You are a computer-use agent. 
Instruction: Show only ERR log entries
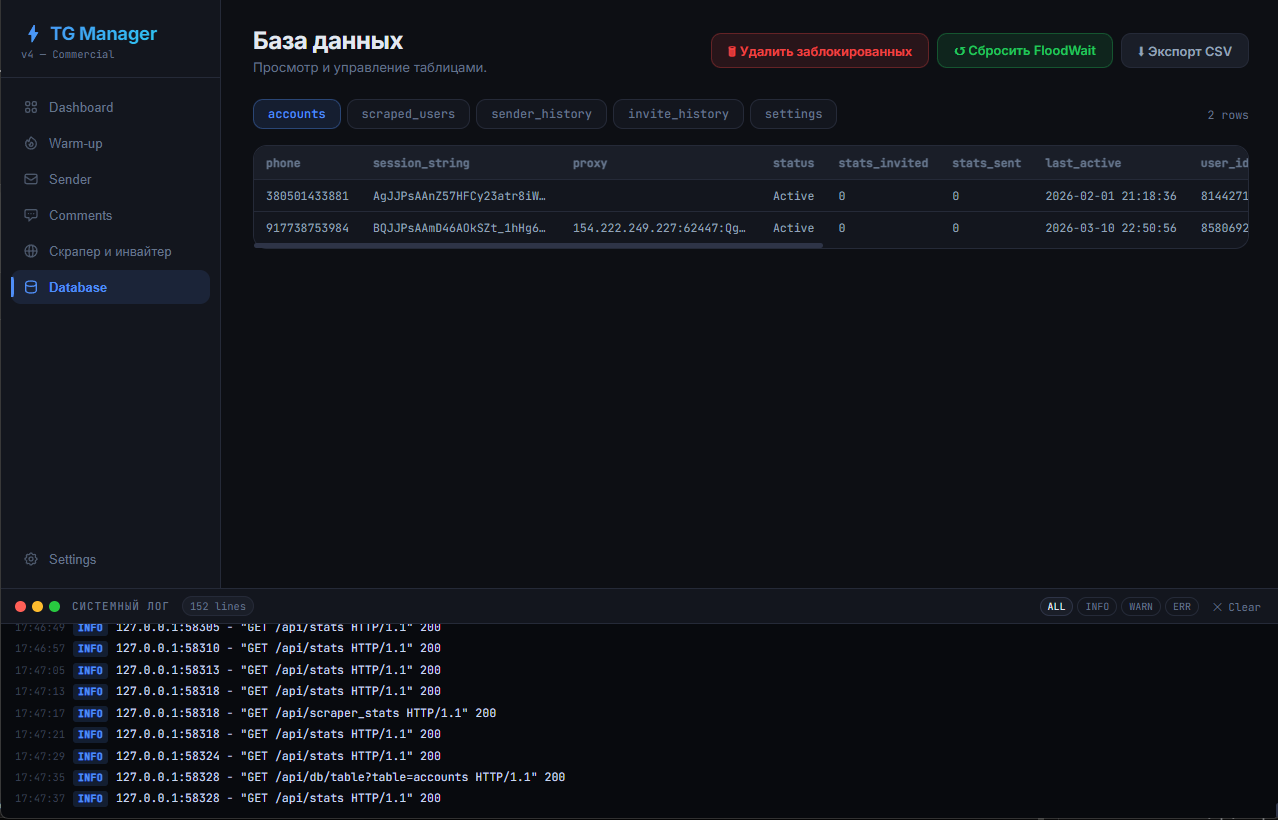[x=1181, y=606]
